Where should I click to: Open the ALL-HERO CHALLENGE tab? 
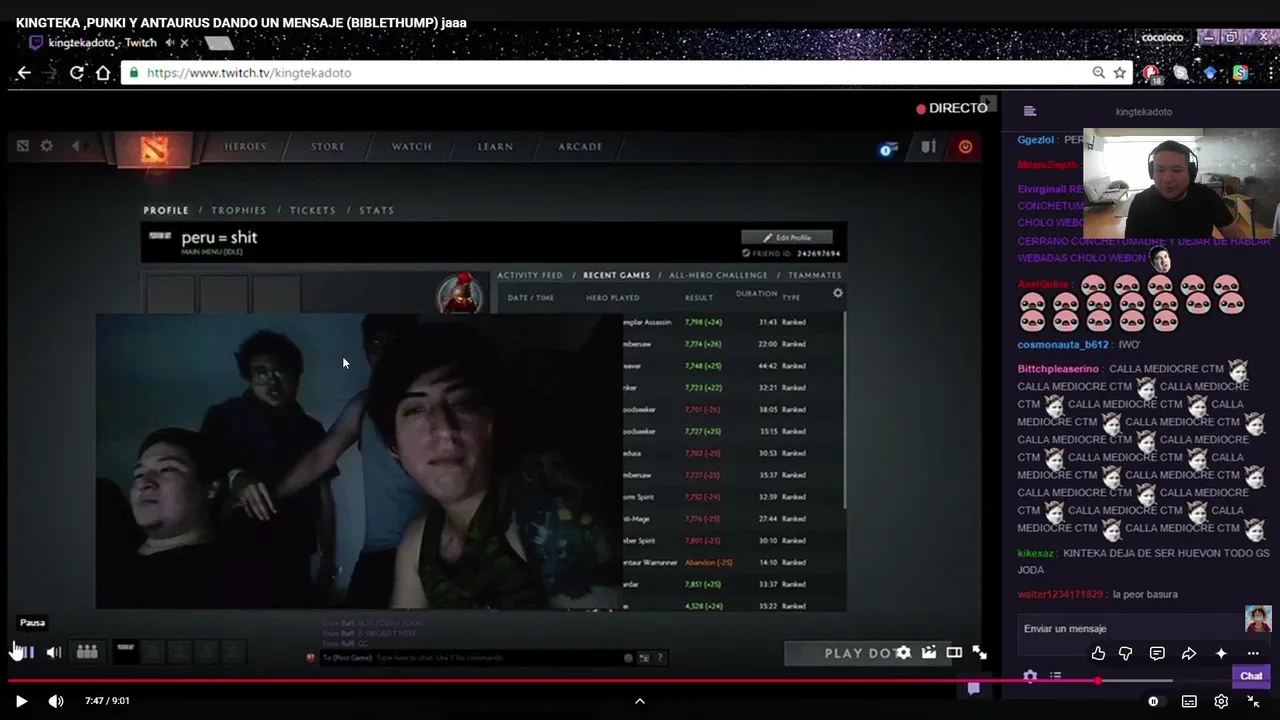(x=718, y=275)
